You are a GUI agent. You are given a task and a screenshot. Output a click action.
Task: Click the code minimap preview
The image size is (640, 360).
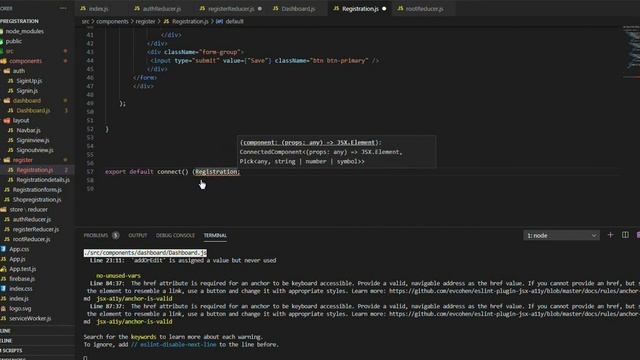631,51
